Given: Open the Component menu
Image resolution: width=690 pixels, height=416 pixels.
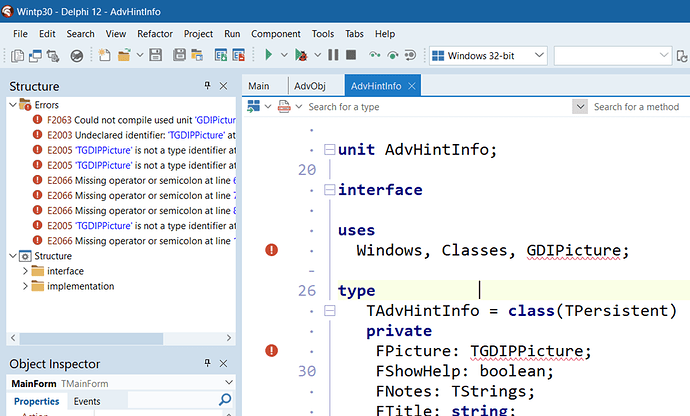Looking at the screenshot, I should 276,34.
